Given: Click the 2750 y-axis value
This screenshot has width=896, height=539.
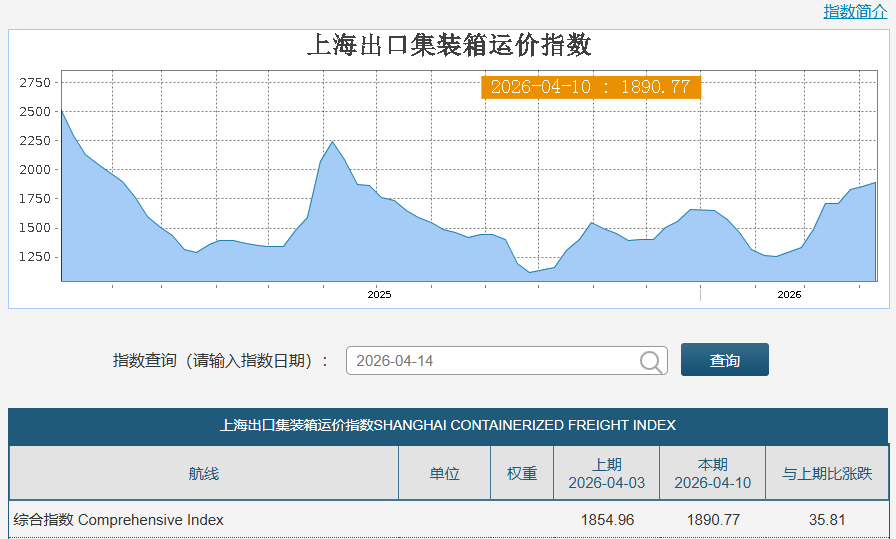Looking at the screenshot, I should point(35,83).
